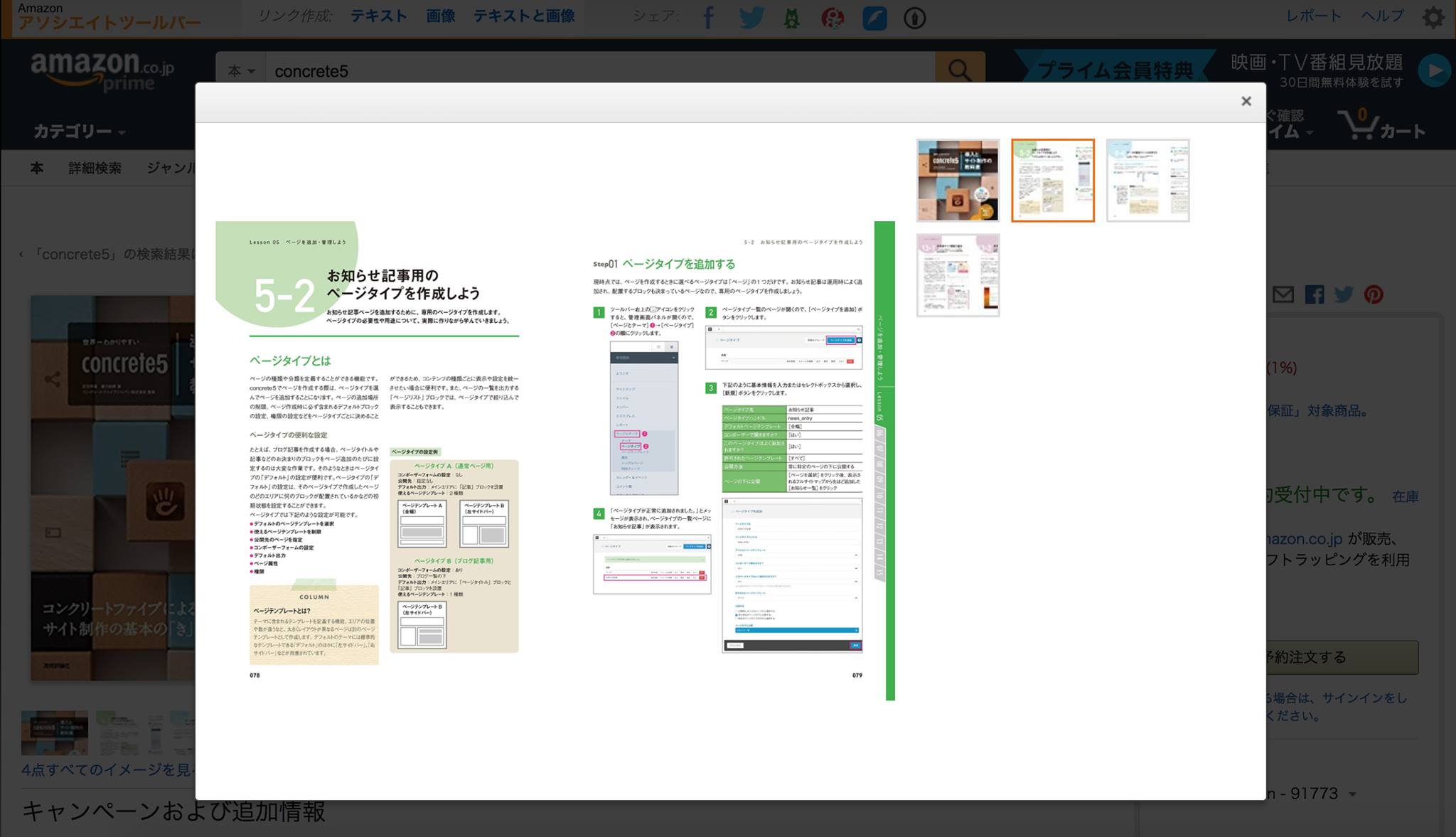Share on Twitter from Associates toolbar
The height and width of the screenshot is (837, 1456).
click(x=751, y=17)
